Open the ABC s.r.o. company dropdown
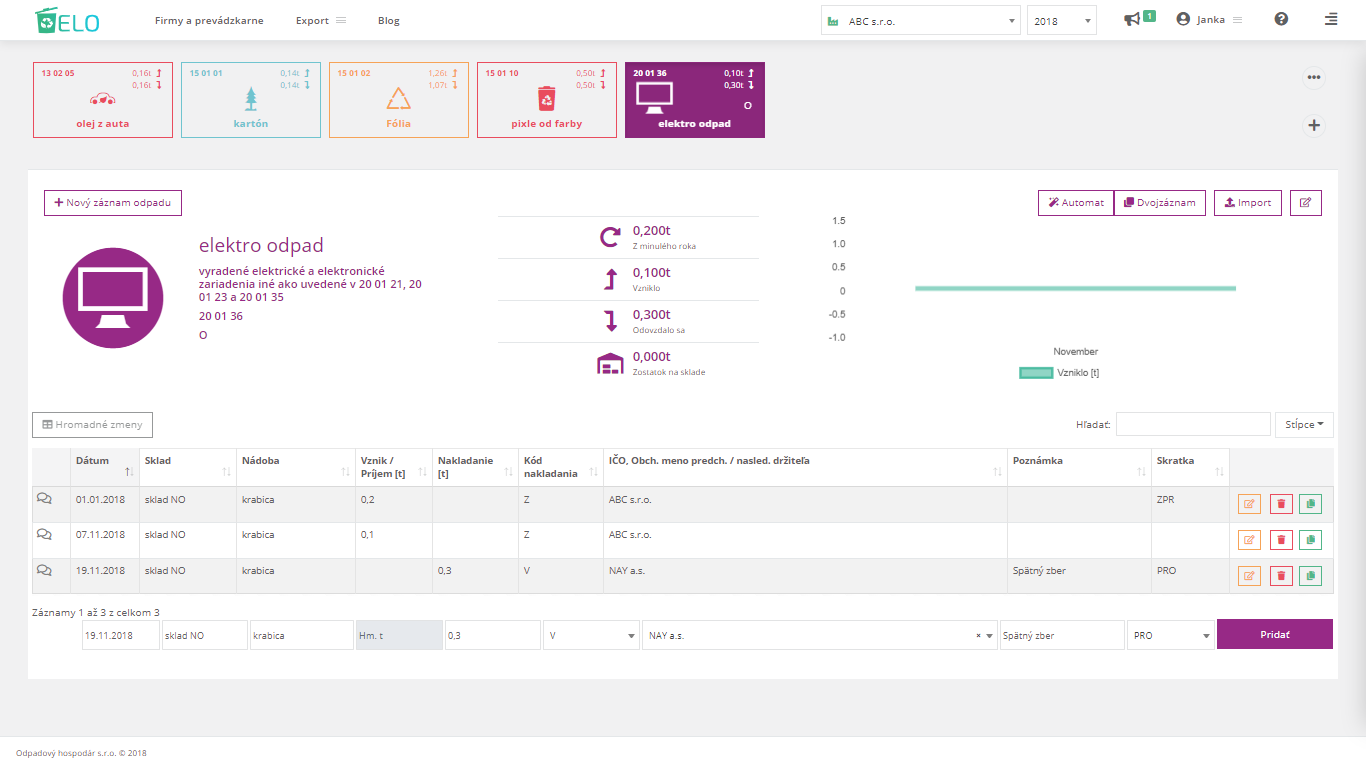Viewport: 1366px width, 768px height. click(920, 20)
